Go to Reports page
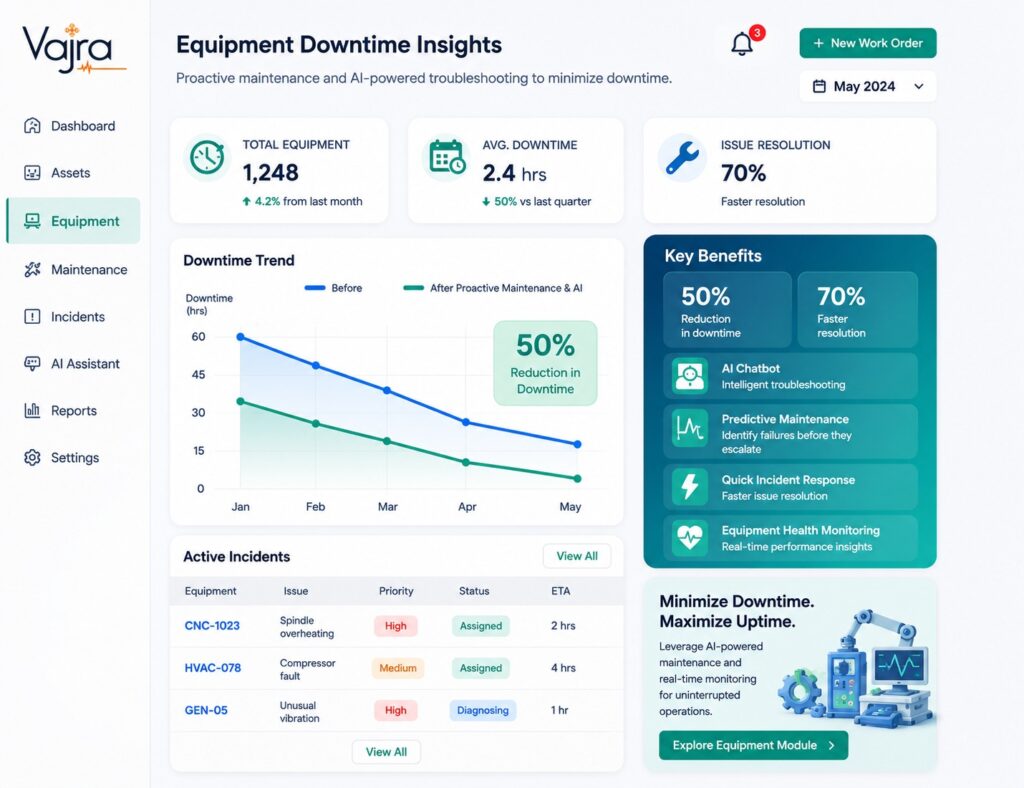The width and height of the screenshot is (1024, 788). 72,410
